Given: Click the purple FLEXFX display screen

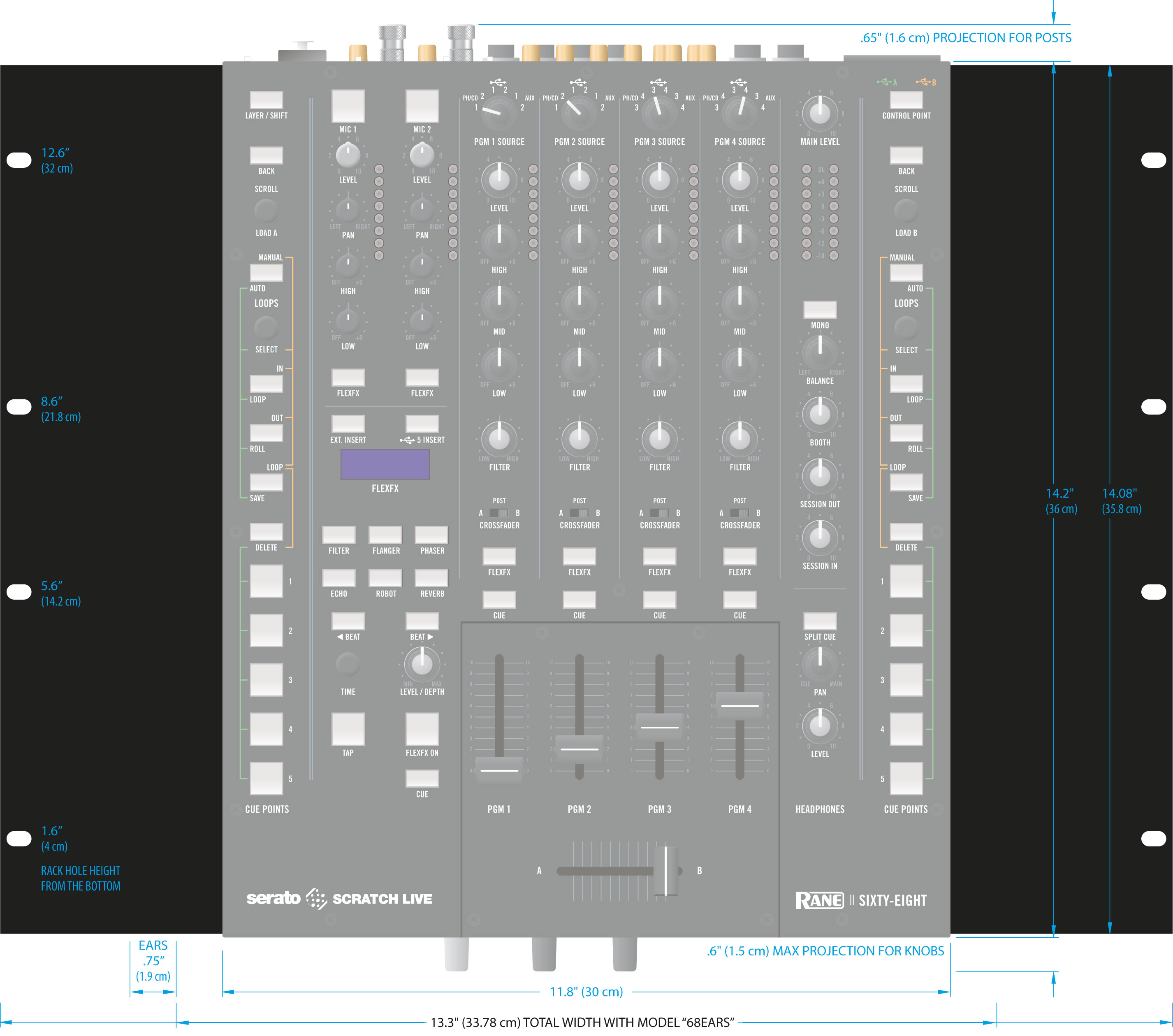Looking at the screenshot, I should (x=385, y=464).
